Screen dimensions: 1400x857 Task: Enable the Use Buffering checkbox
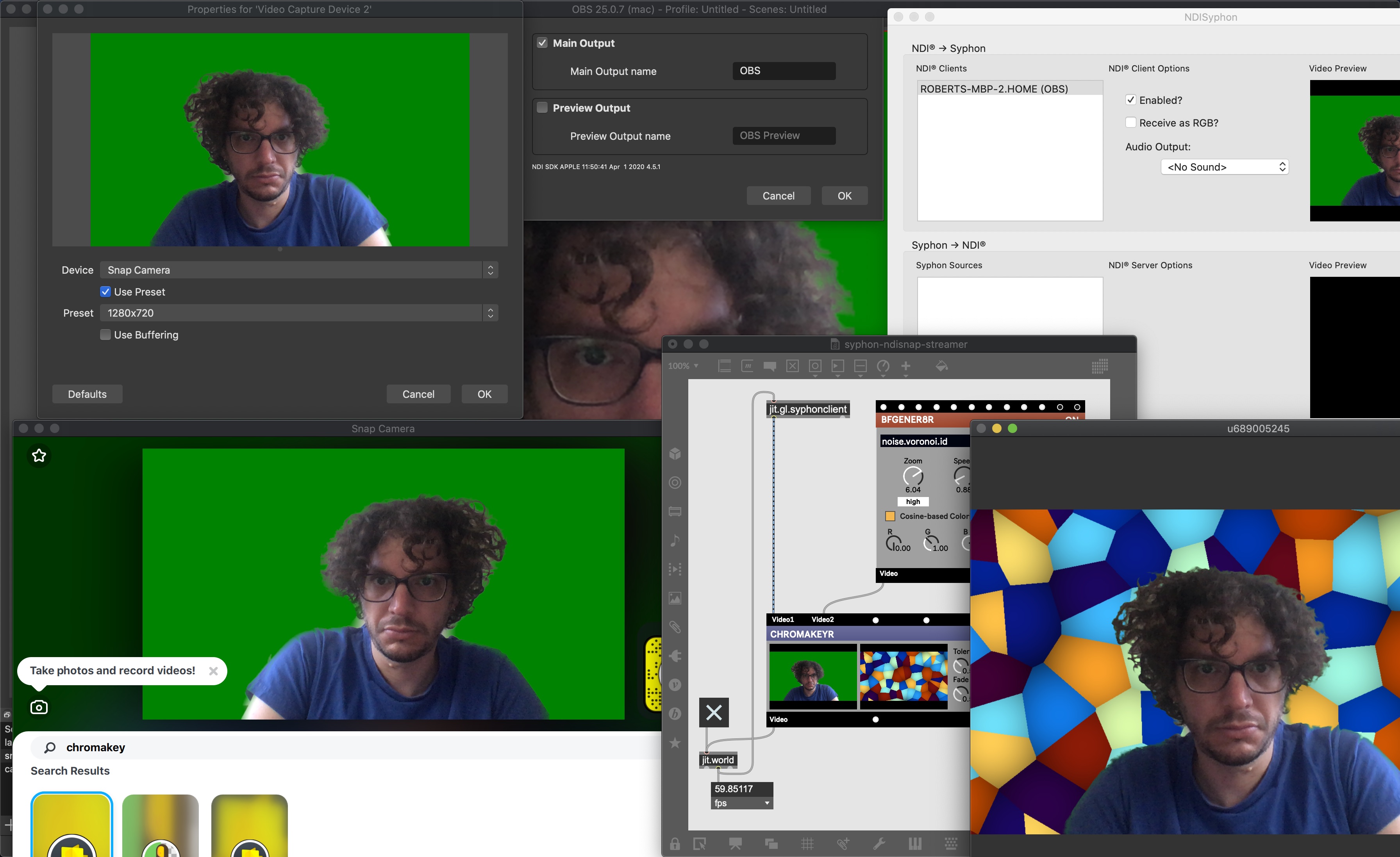105,335
